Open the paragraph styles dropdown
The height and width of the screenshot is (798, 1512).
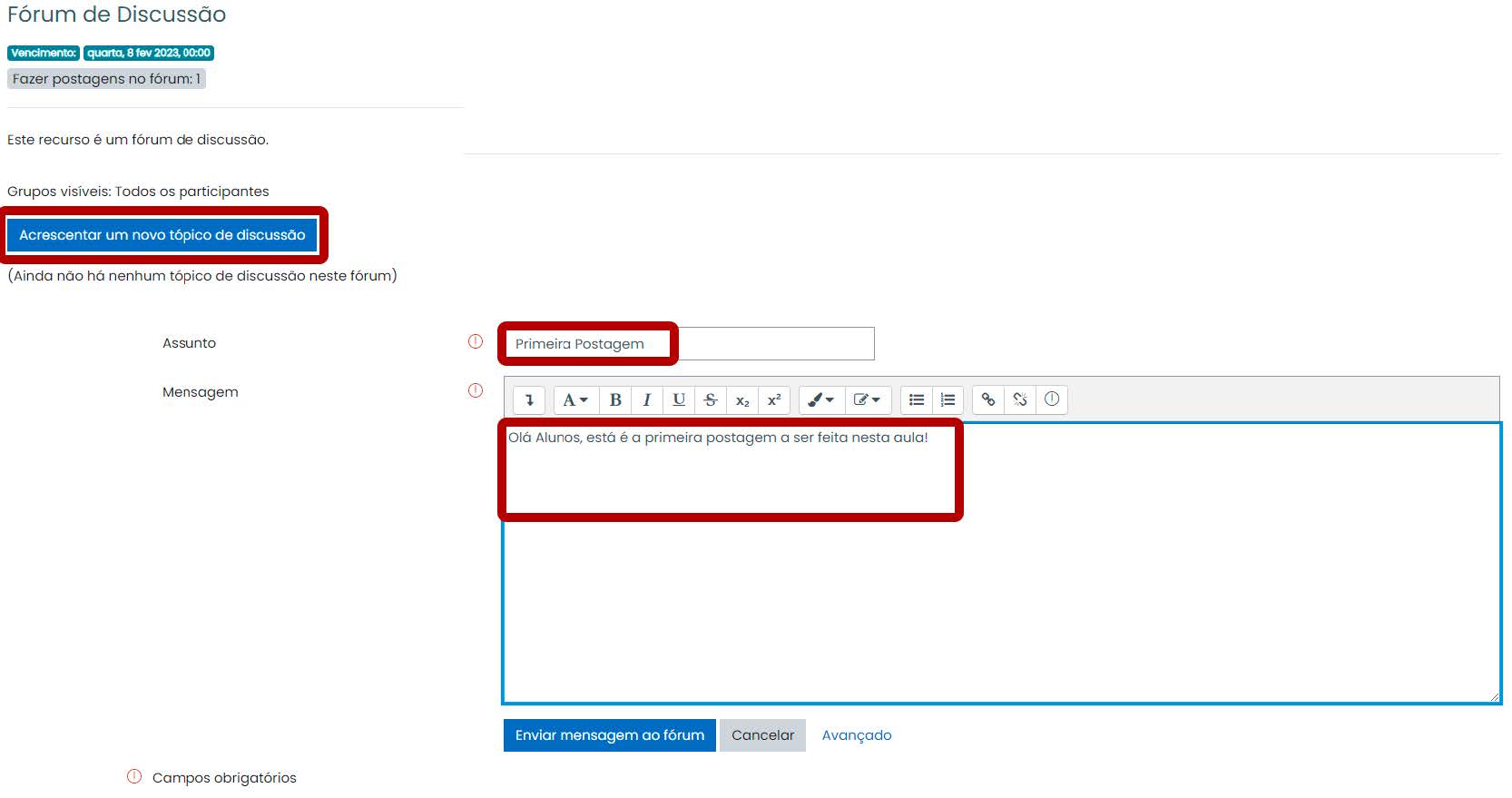[x=575, y=399]
